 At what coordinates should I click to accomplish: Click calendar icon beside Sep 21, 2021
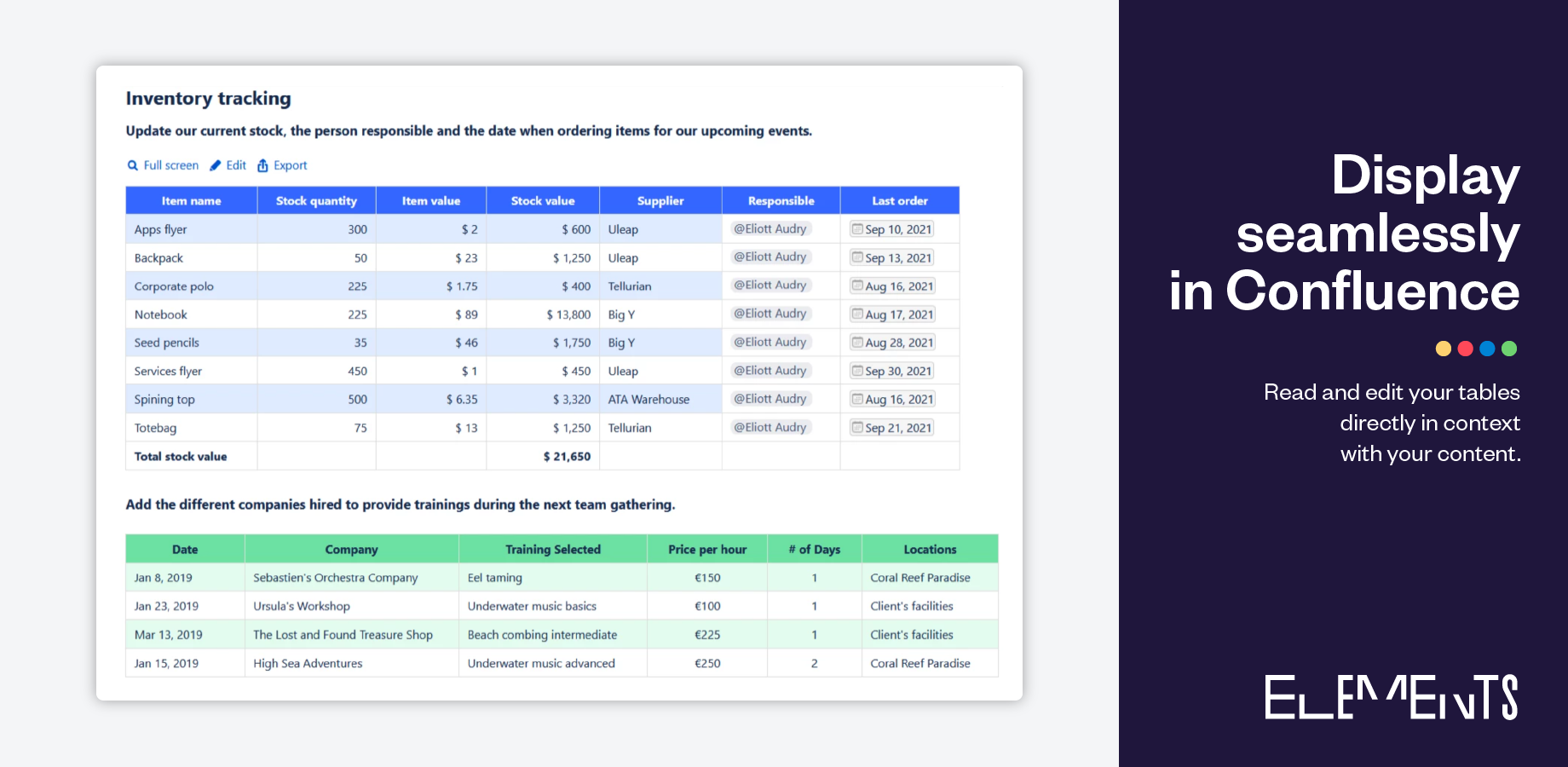(x=857, y=427)
